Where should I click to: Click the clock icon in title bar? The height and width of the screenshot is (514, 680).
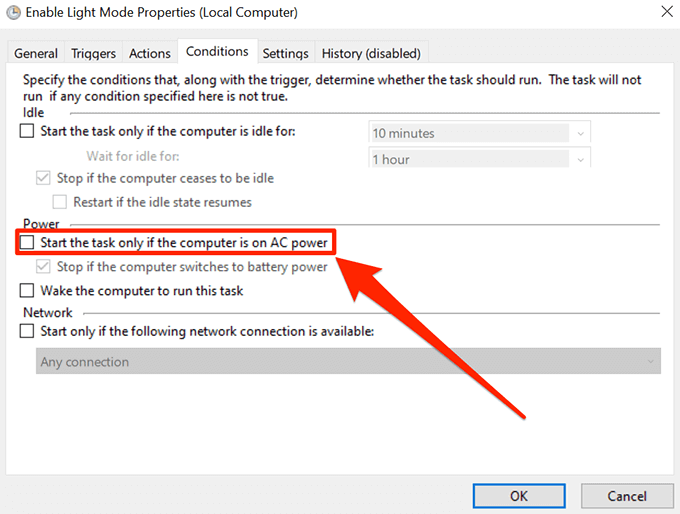point(12,13)
